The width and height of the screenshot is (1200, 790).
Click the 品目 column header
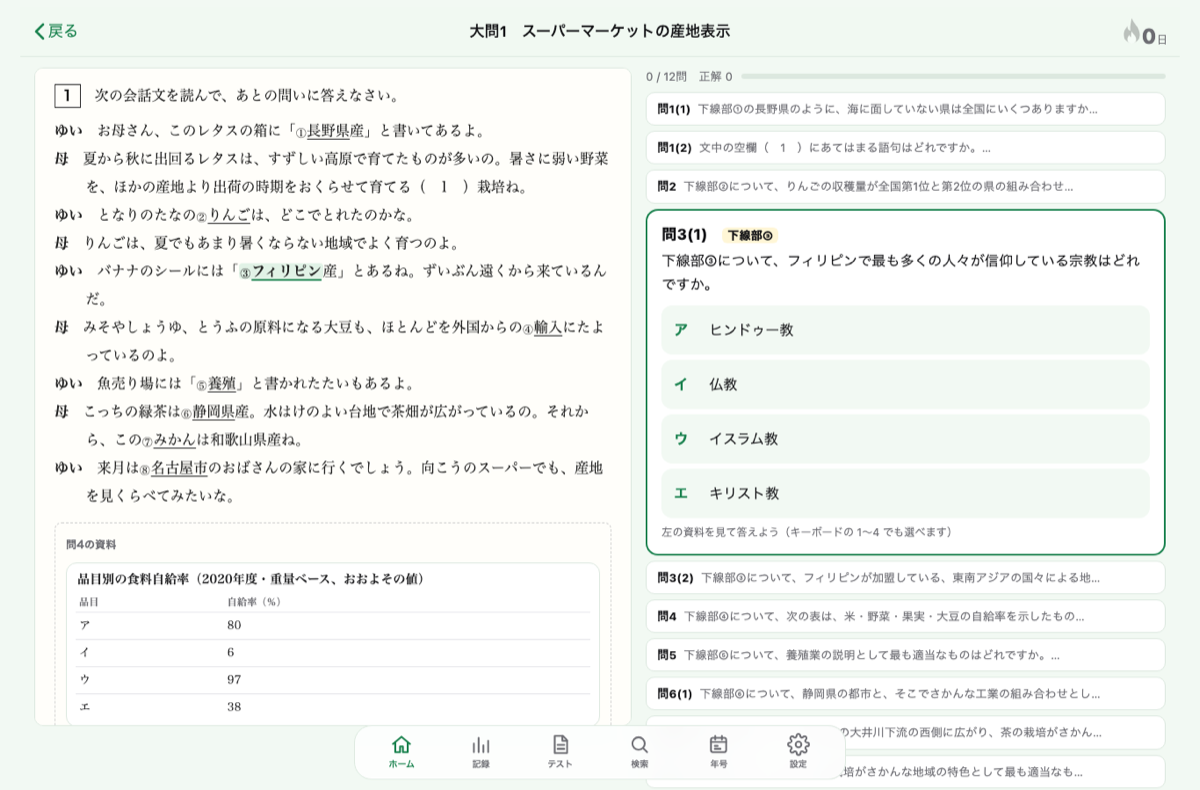coord(88,602)
